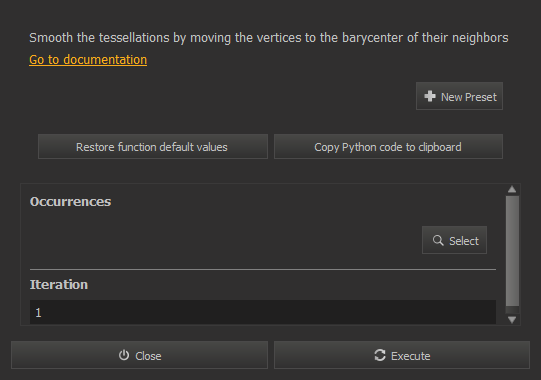
Task: Click the scrollbar down arrow
Action: pyautogui.click(x=512, y=320)
